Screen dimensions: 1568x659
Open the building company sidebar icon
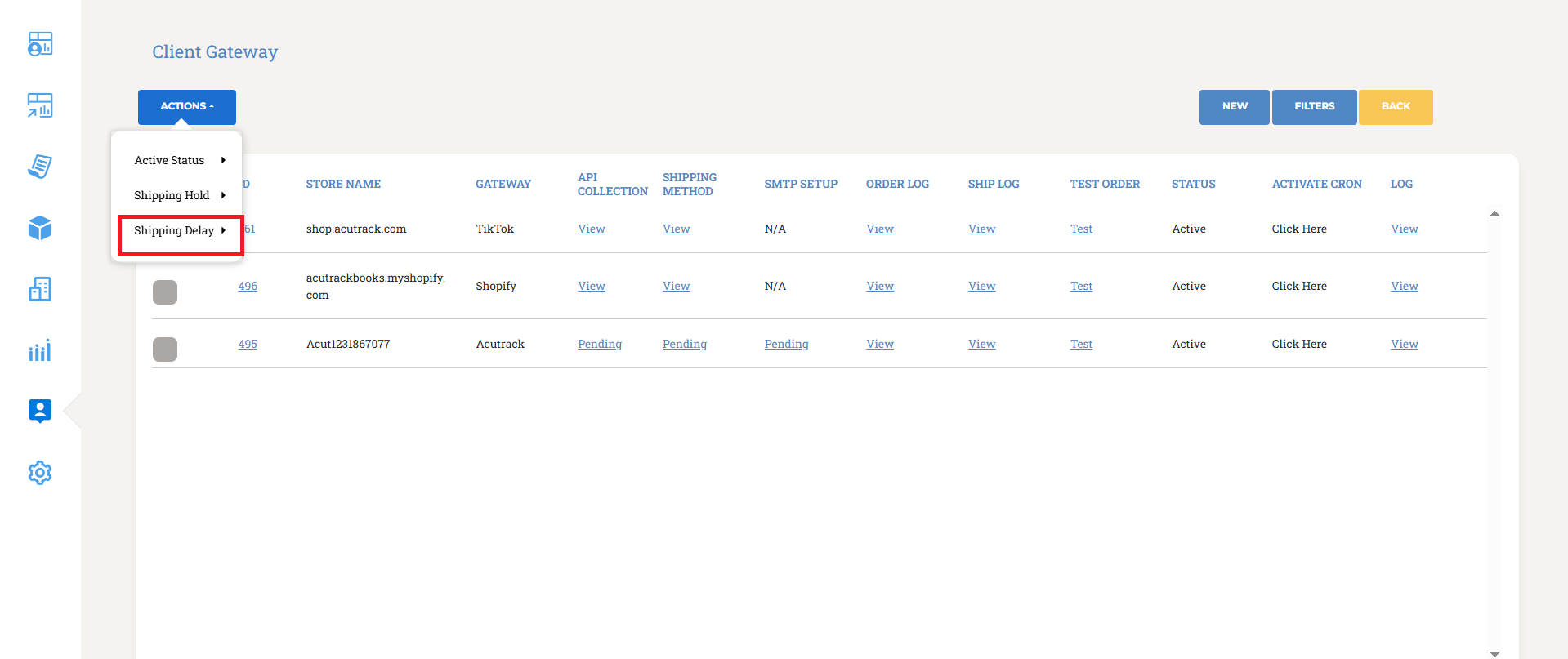40,289
